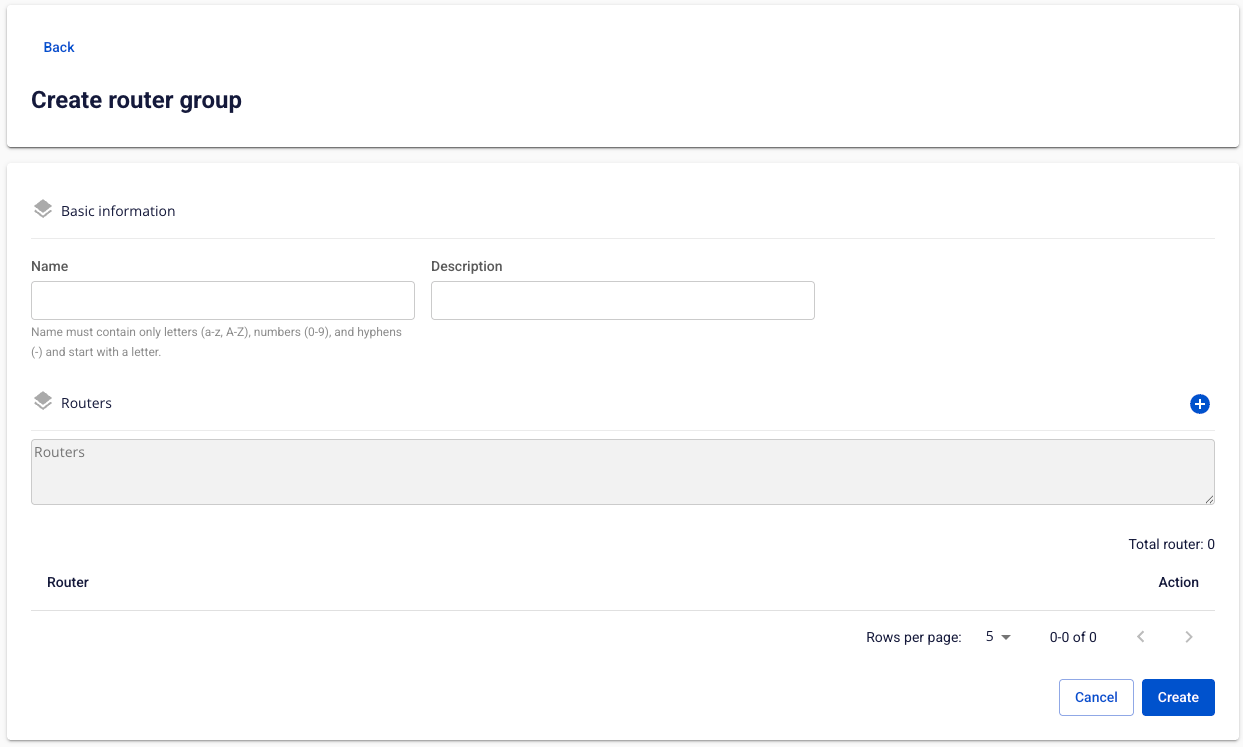Image resolution: width=1243 pixels, height=747 pixels.
Task: Click the Routers section layers icon
Action: point(43,402)
